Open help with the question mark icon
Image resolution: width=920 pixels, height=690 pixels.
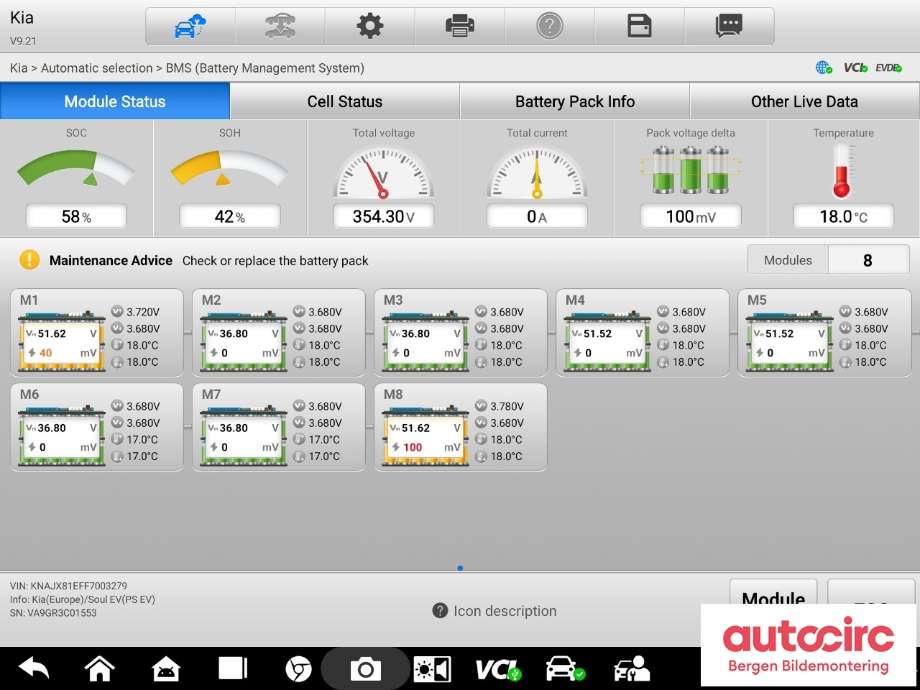click(x=550, y=26)
